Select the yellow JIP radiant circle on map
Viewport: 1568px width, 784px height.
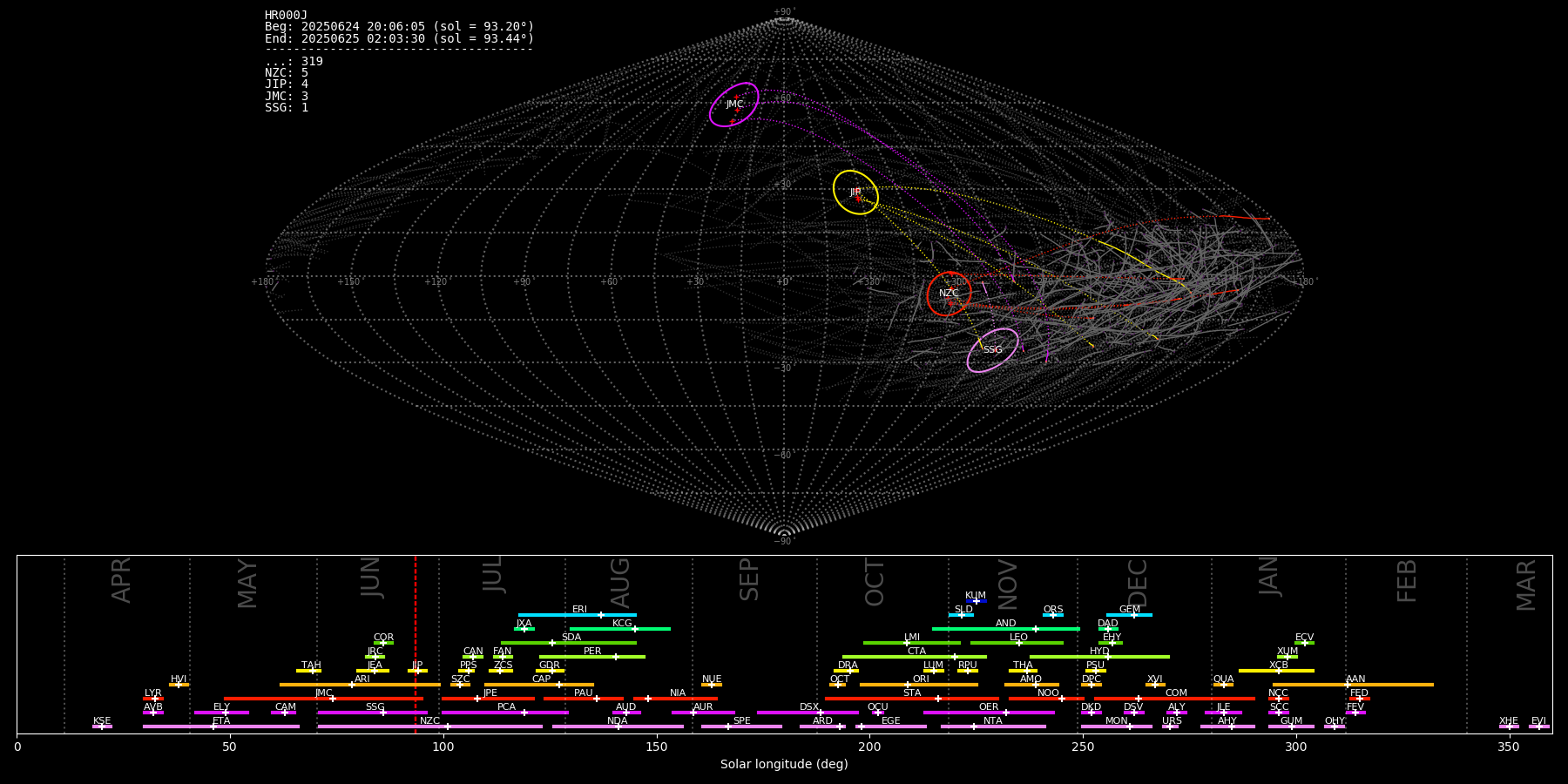tap(855, 193)
